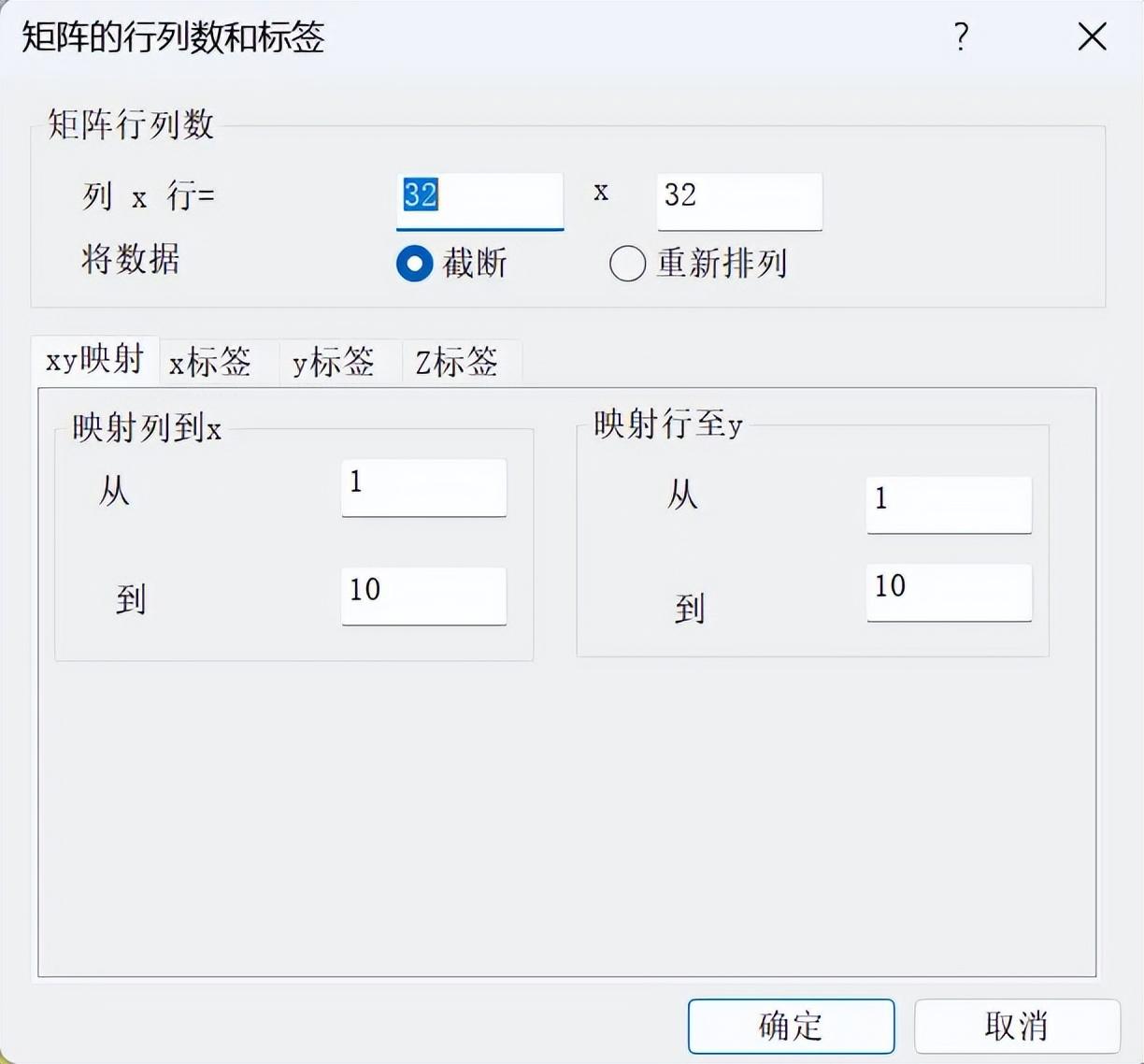Click the 到 field showing 10 under 映射行至y
Screen dimensions: 1144x1064
(x=948, y=592)
